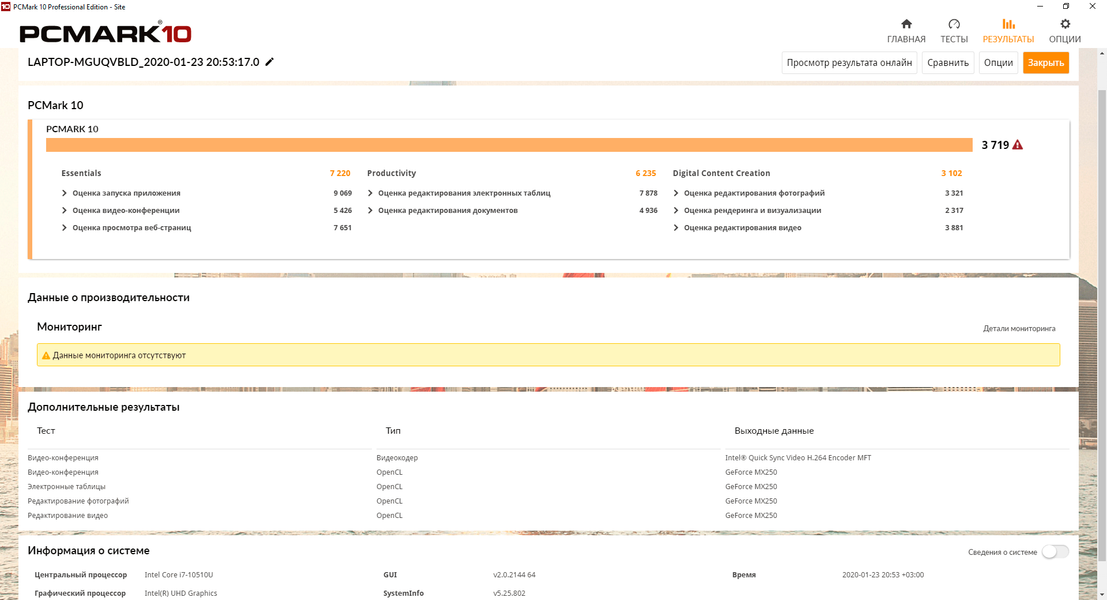Click the Сравнить button
This screenshot has height=600, width=1107.
click(947, 63)
